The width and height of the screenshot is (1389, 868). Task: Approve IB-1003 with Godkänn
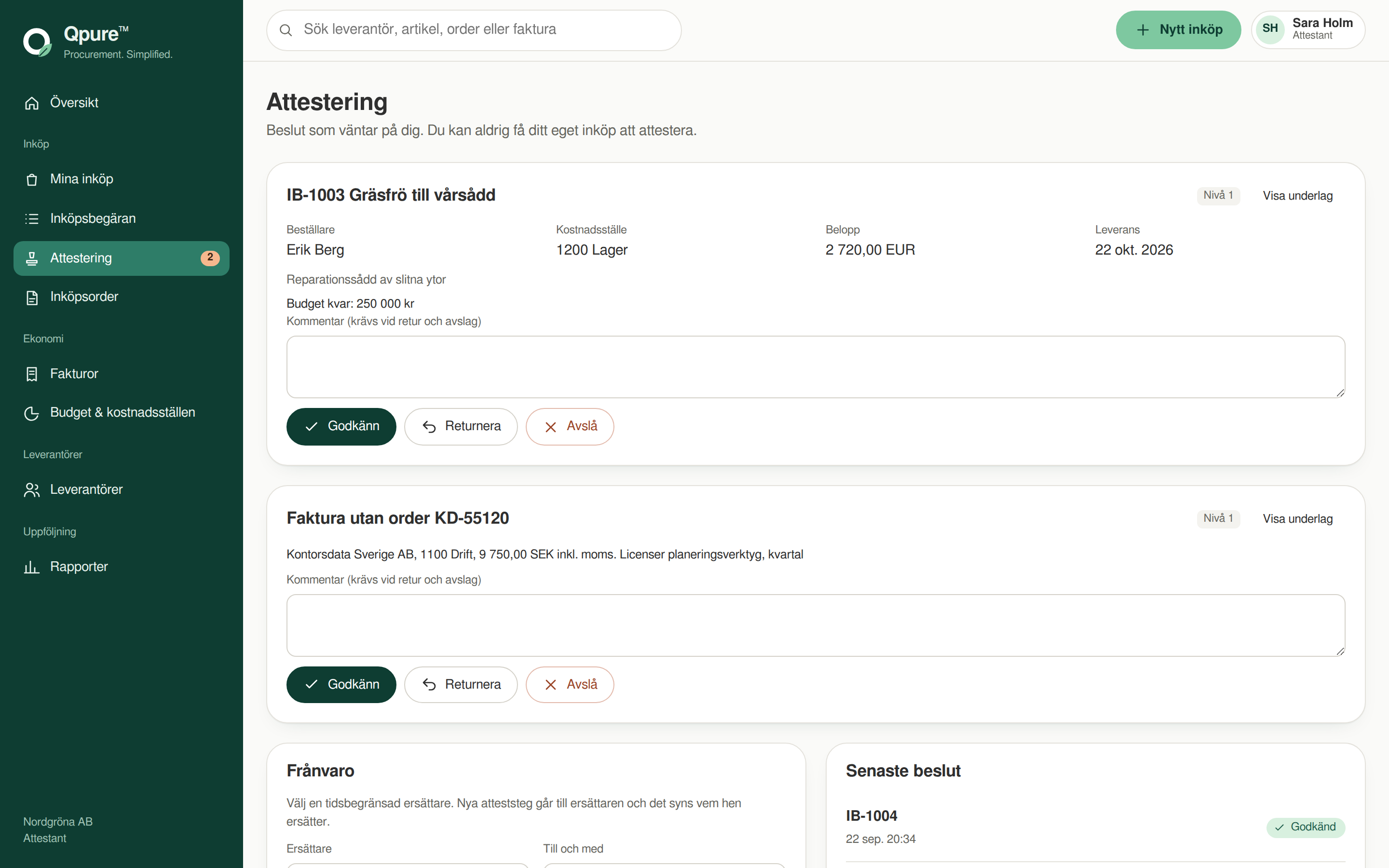pyautogui.click(x=341, y=427)
